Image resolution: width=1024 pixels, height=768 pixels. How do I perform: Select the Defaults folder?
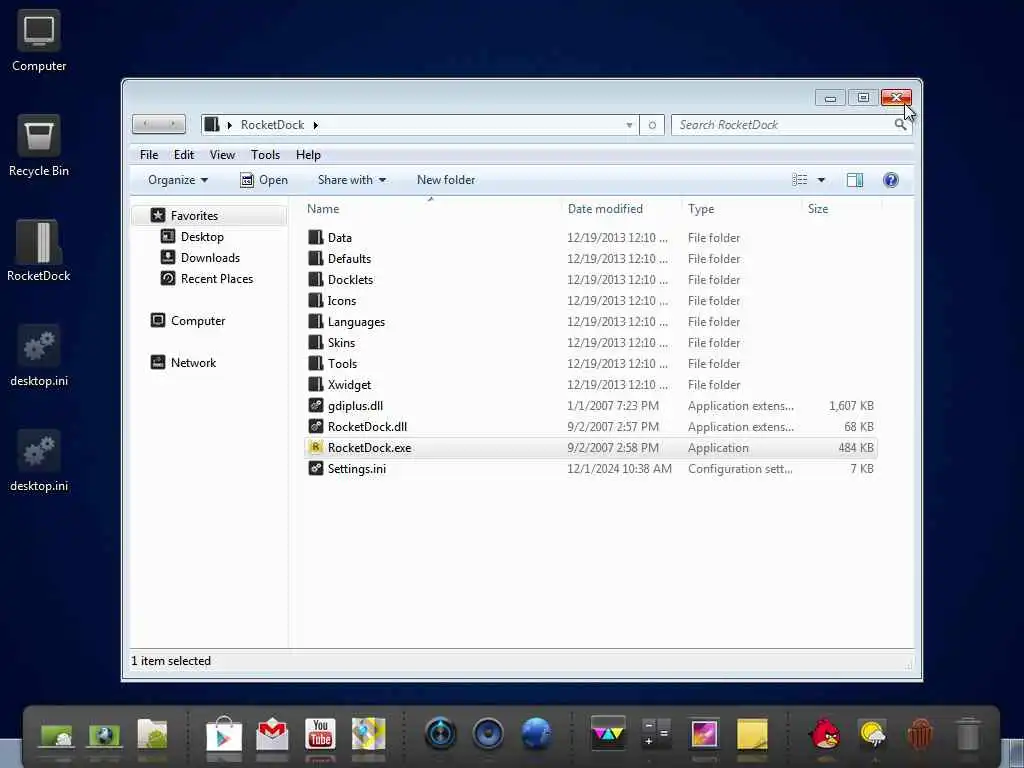(x=590, y=259)
